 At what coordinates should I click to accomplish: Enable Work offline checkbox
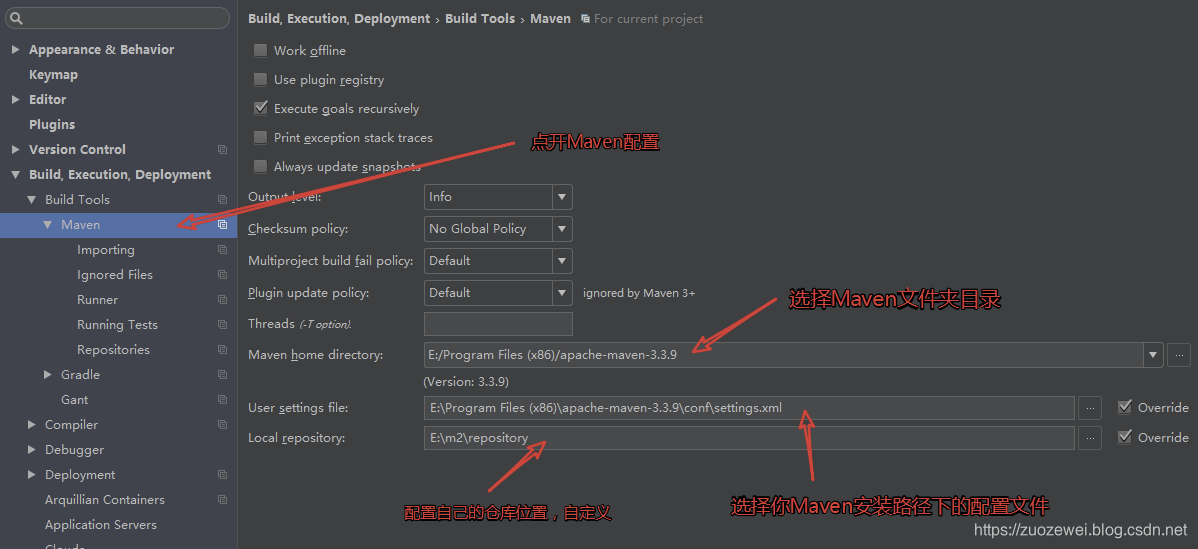pyautogui.click(x=261, y=50)
